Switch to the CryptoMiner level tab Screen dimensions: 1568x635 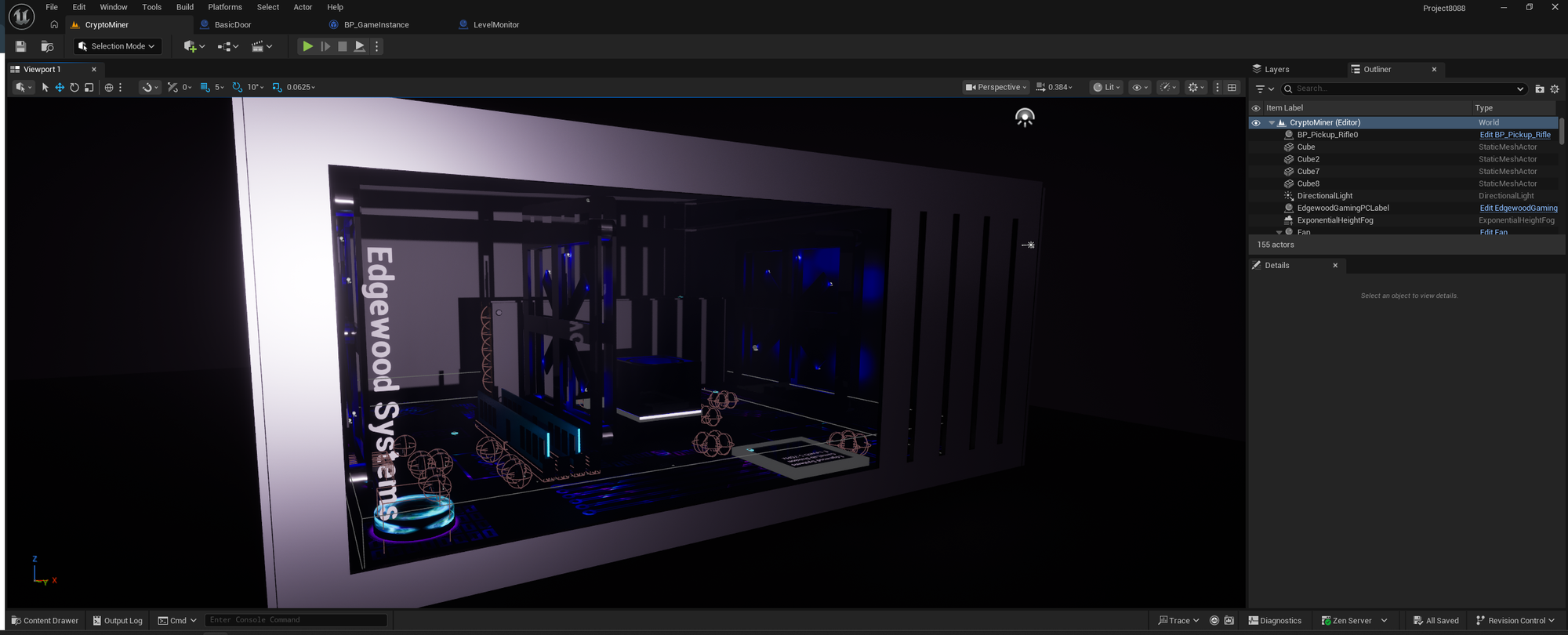107,24
